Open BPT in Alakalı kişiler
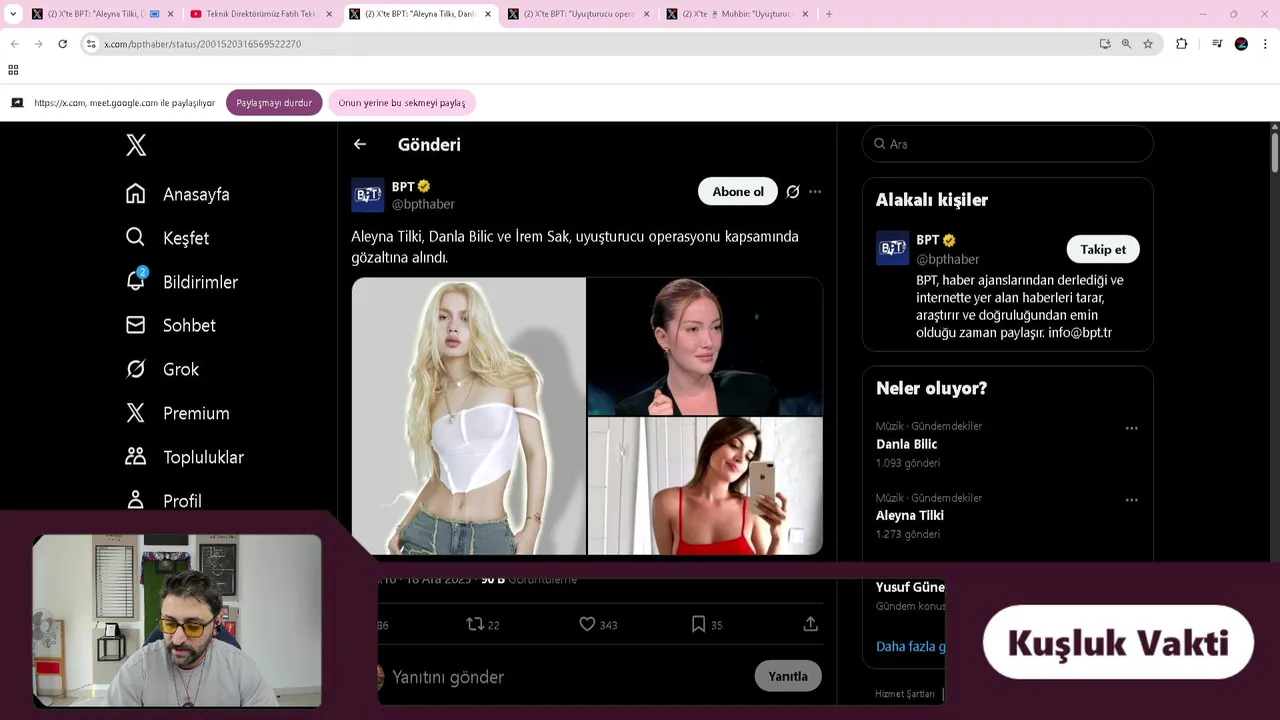The image size is (1280, 720). click(927, 240)
